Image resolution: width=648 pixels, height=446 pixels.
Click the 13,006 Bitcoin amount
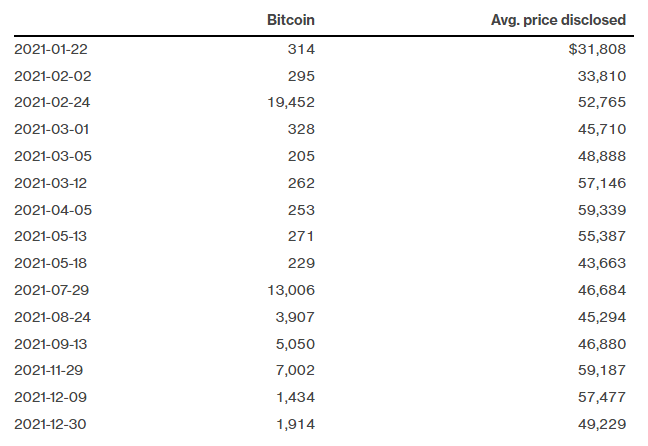[x=290, y=291]
